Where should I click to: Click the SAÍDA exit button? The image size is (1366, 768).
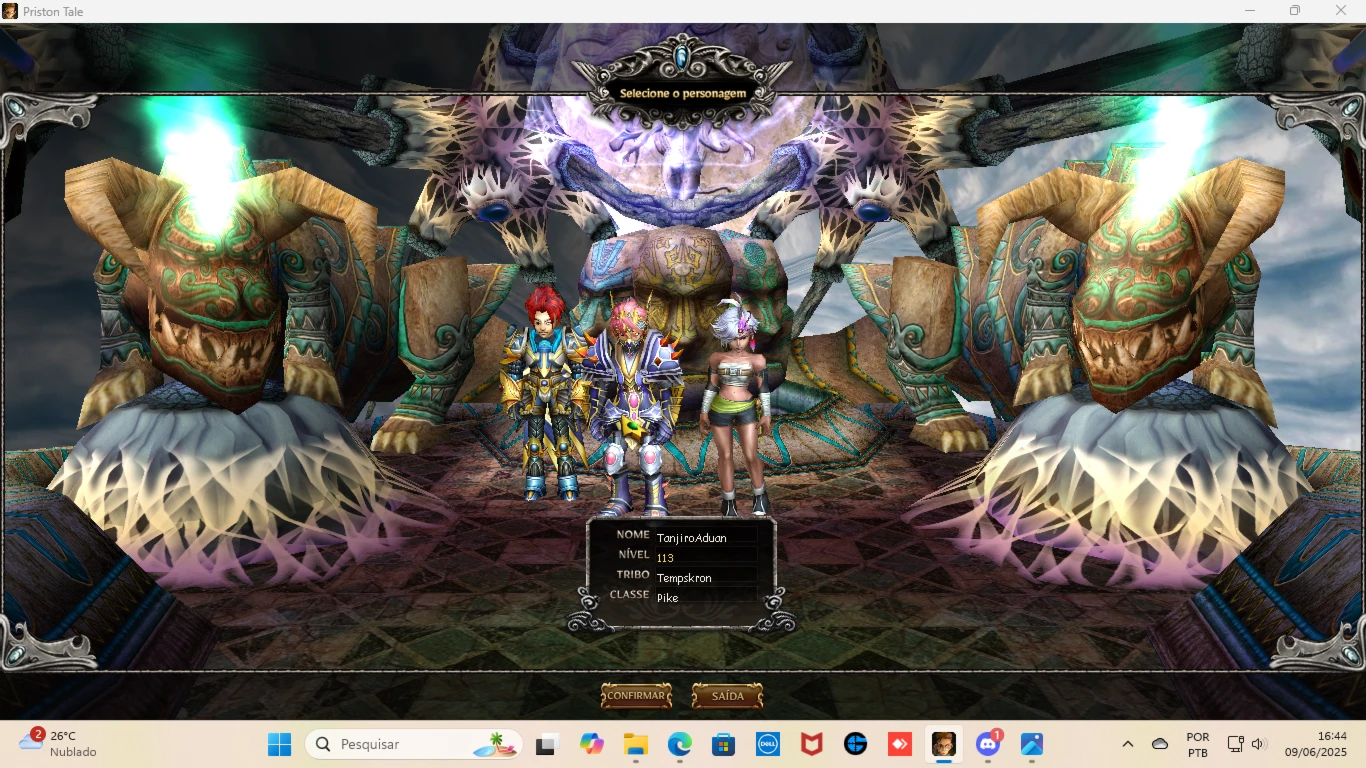click(727, 696)
